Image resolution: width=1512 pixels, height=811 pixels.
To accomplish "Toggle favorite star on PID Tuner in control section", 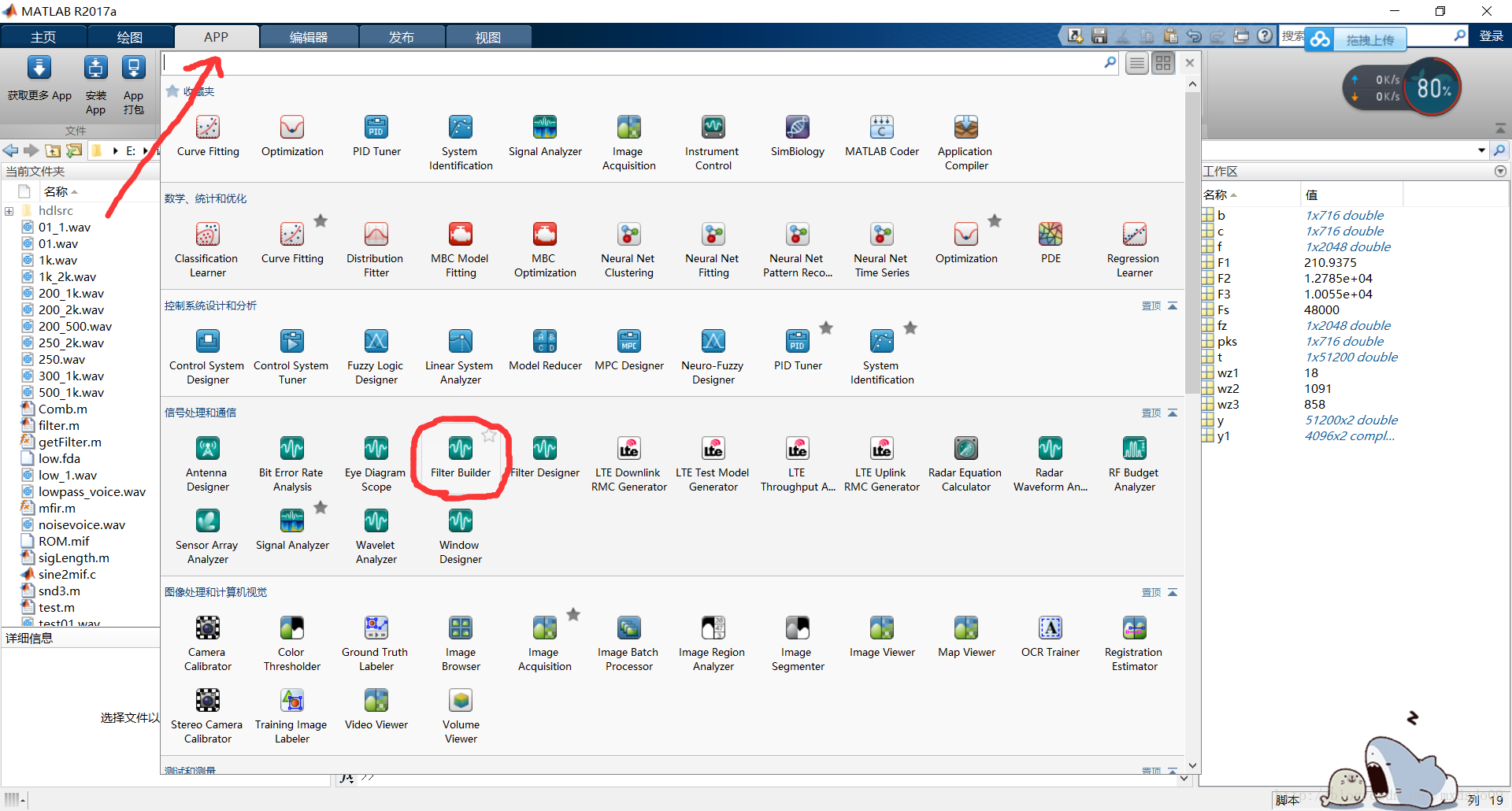I will pyautogui.click(x=826, y=328).
